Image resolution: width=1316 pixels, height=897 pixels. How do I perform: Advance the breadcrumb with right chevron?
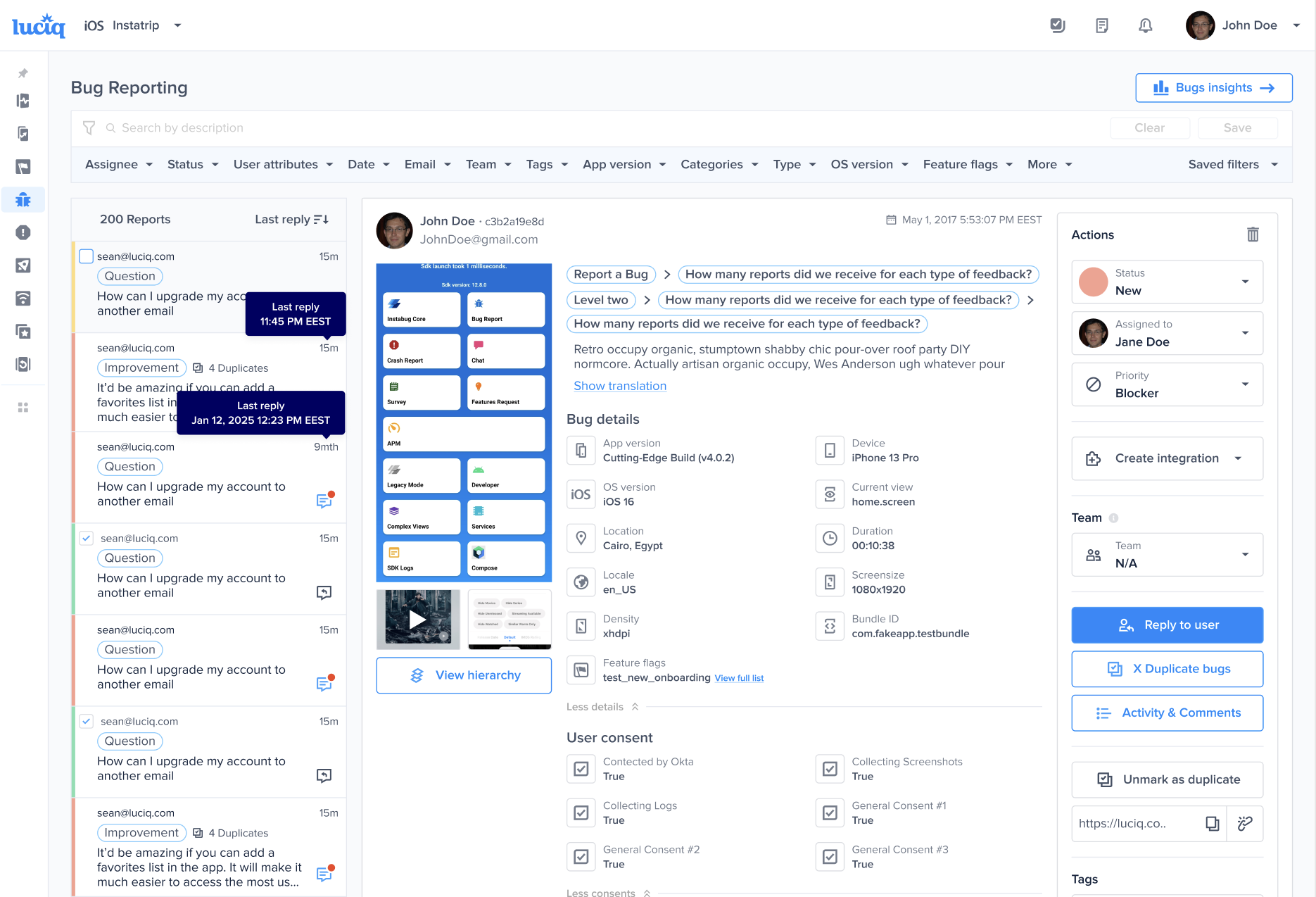tap(1030, 301)
